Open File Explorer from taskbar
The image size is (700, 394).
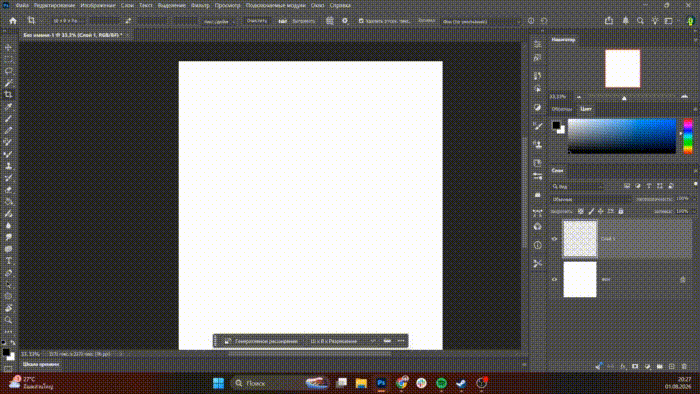click(x=361, y=383)
